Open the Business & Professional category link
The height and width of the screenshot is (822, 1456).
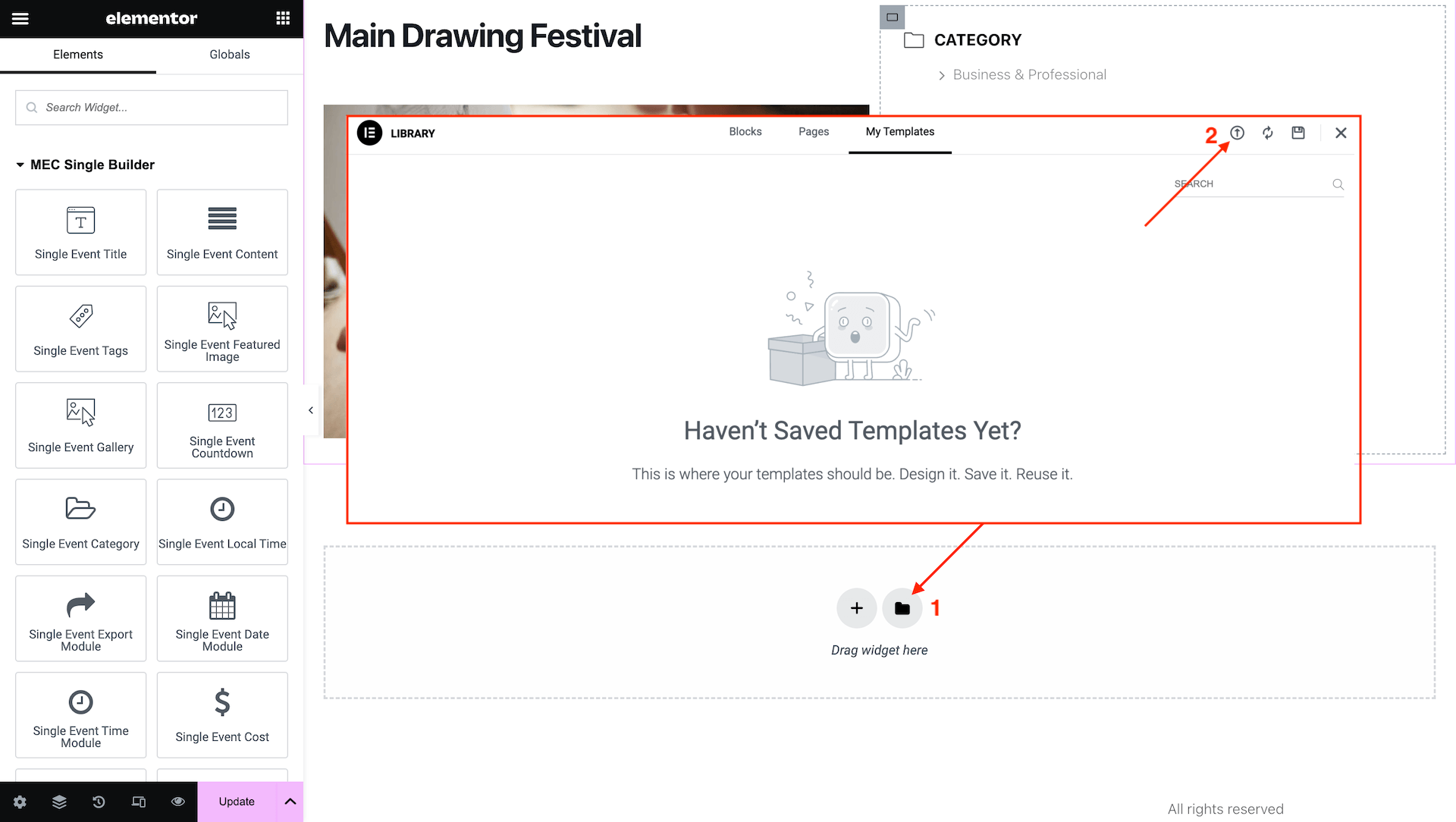click(1029, 74)
